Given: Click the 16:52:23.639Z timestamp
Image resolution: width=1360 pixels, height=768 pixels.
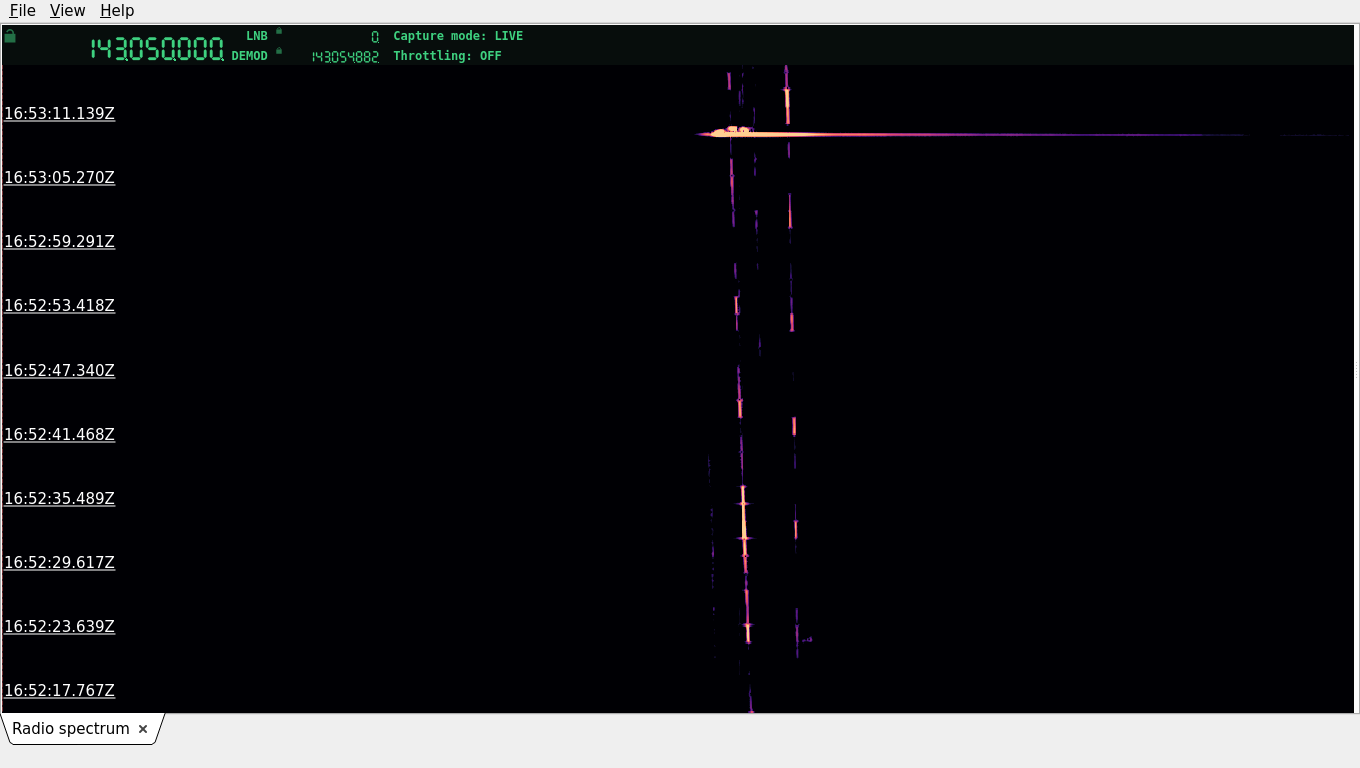Looking at the screenshot, I should (x=59, y=626).
